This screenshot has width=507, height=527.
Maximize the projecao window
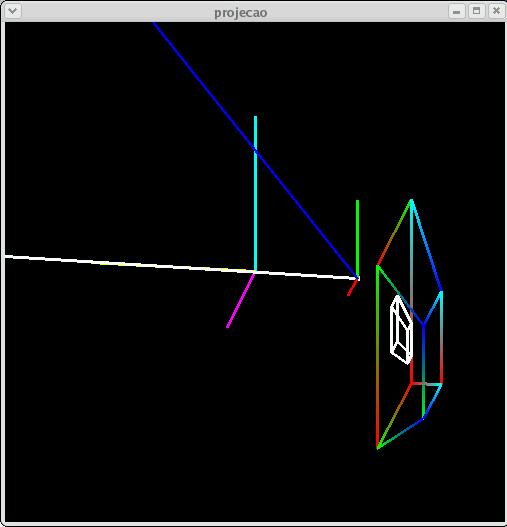point(476,11)
